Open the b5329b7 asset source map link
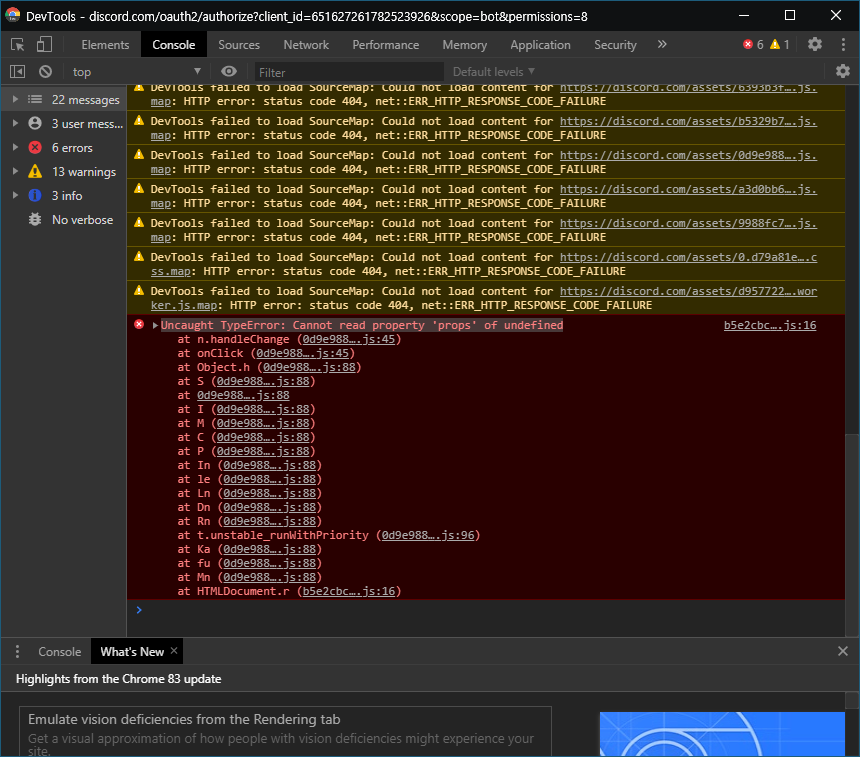 (x=688, y=121)
